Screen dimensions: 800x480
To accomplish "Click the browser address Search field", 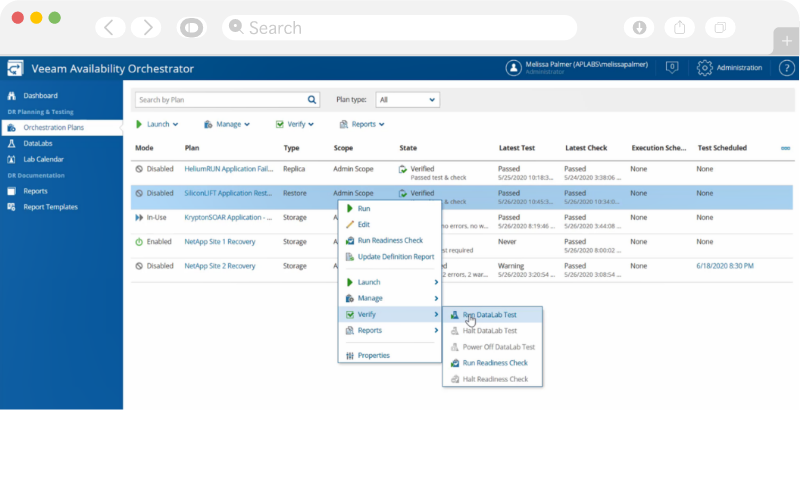I will [x=399, y=28].
